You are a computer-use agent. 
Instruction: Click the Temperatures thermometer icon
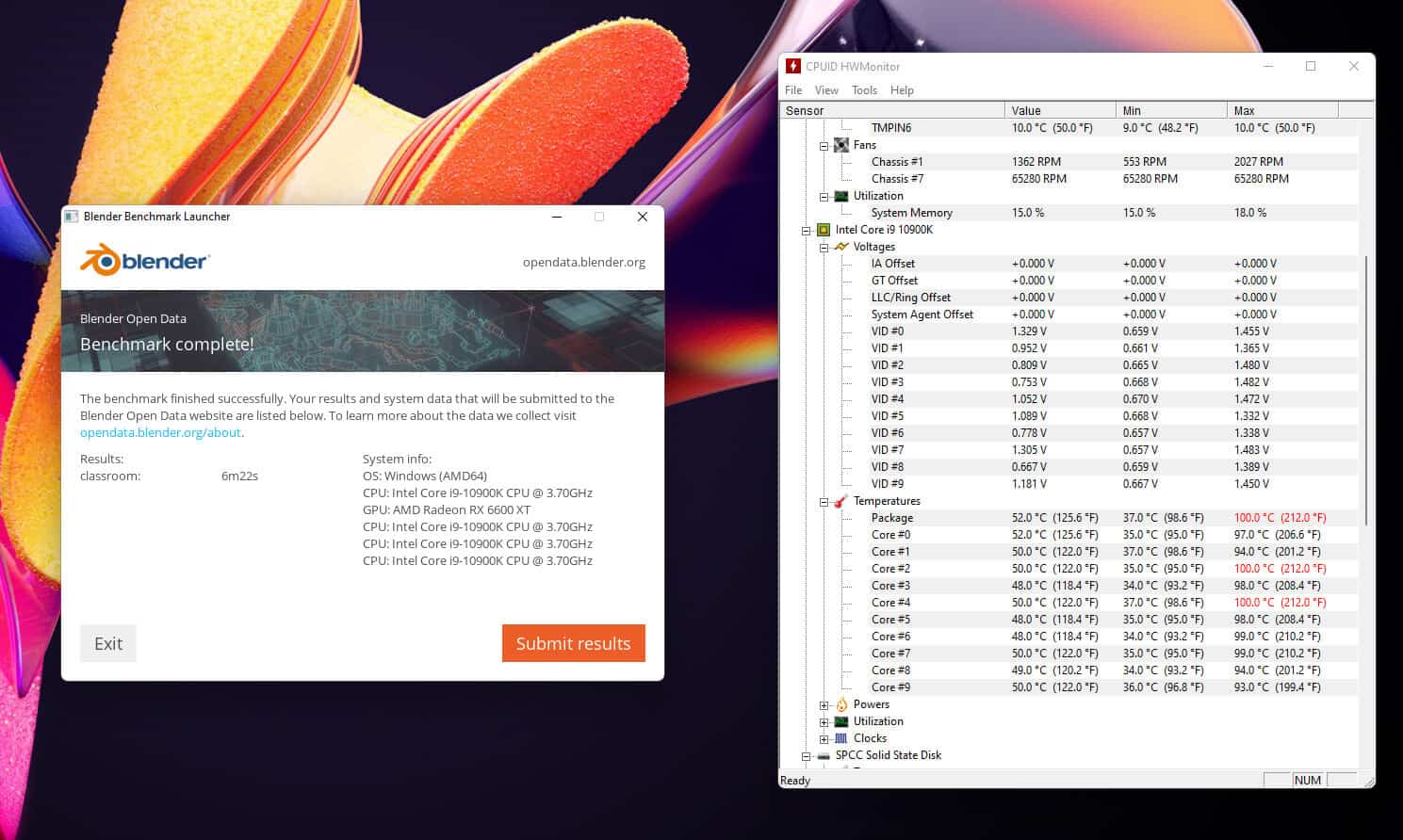[841, 501]
